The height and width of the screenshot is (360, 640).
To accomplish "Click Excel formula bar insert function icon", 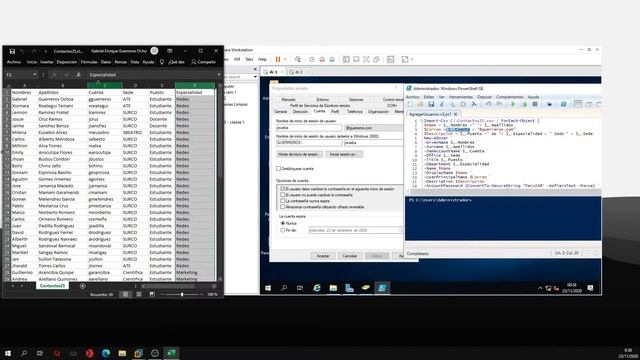I will (x=78, y=75).
